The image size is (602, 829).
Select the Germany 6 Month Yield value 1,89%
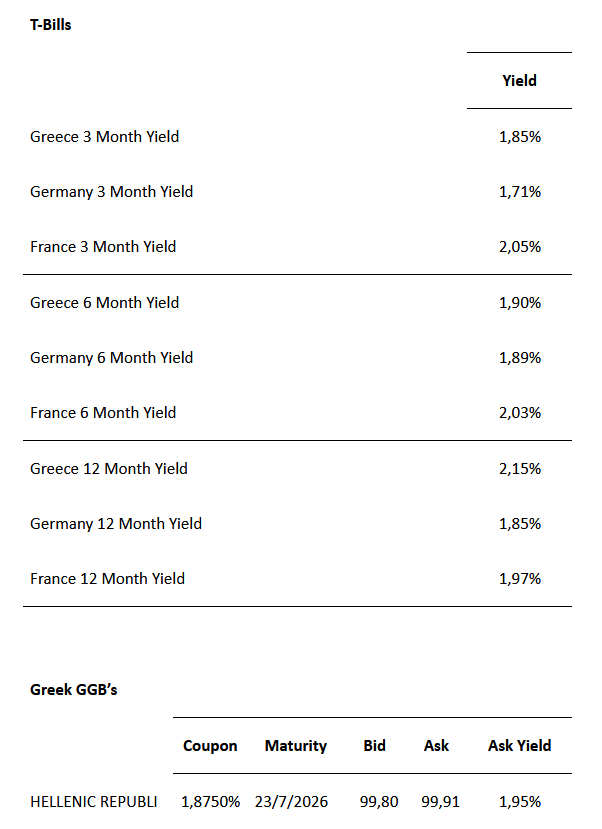519,358
